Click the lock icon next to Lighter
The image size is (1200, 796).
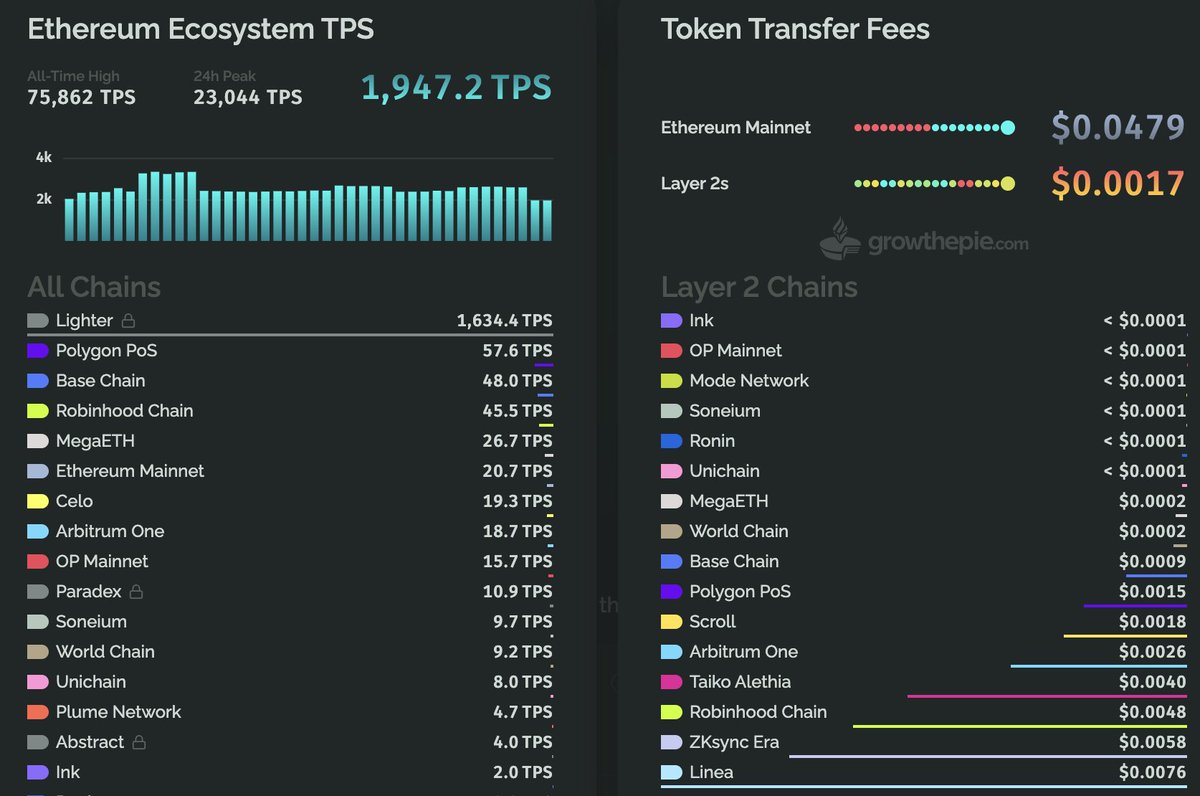(128, 321)
